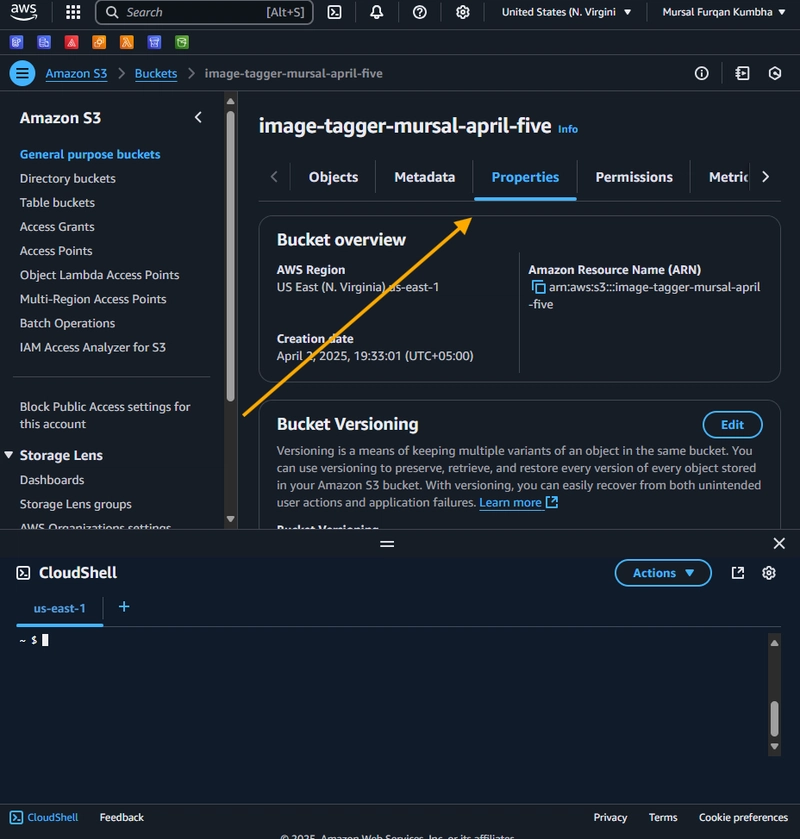Expand the account menu Mursal Furqan Kumbha

723,12
